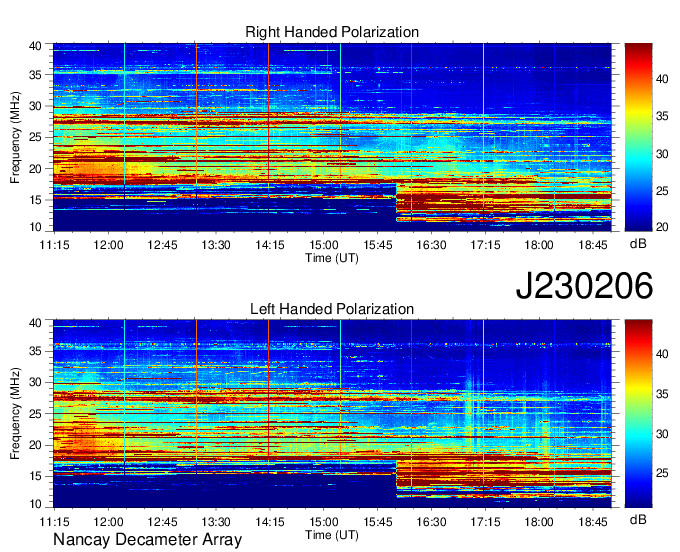Click the 12:45 time tick under the top plot

click(162, 245)
